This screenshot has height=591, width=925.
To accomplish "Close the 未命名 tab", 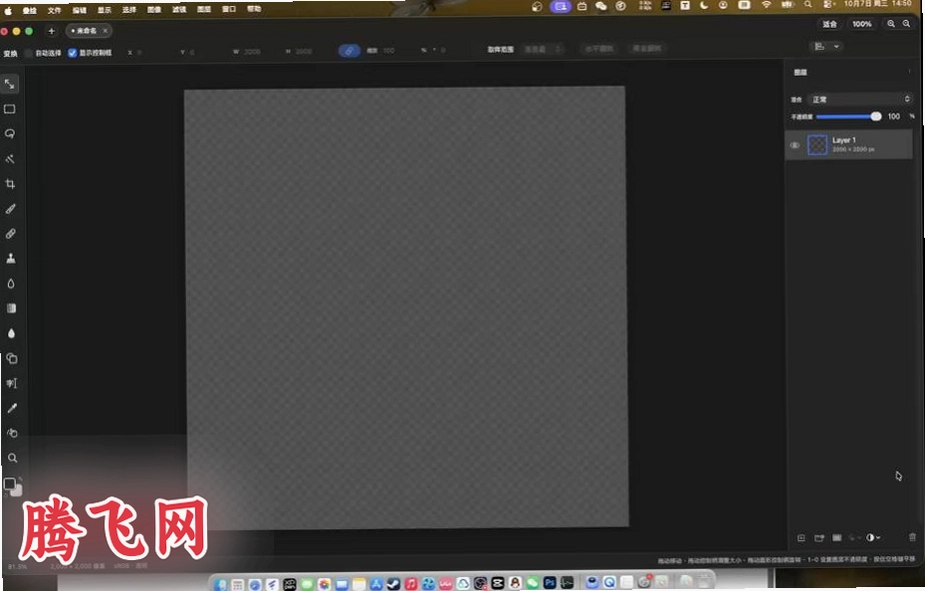I will [105, 31].
